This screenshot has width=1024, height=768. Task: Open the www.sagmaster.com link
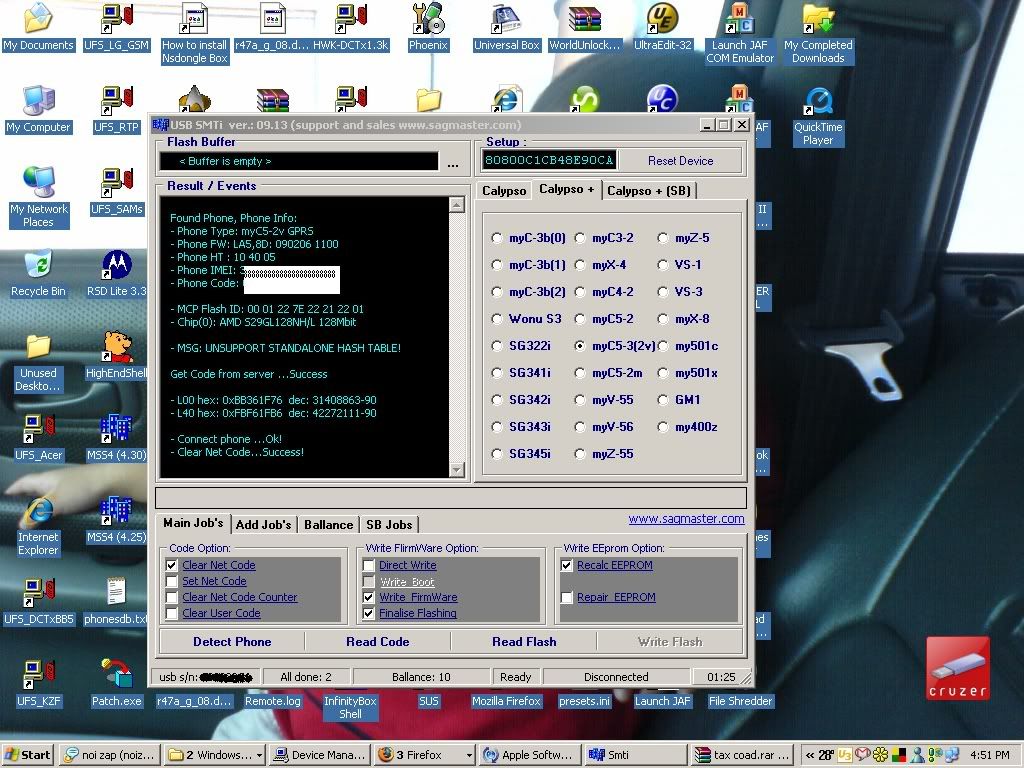coord(686,519)
